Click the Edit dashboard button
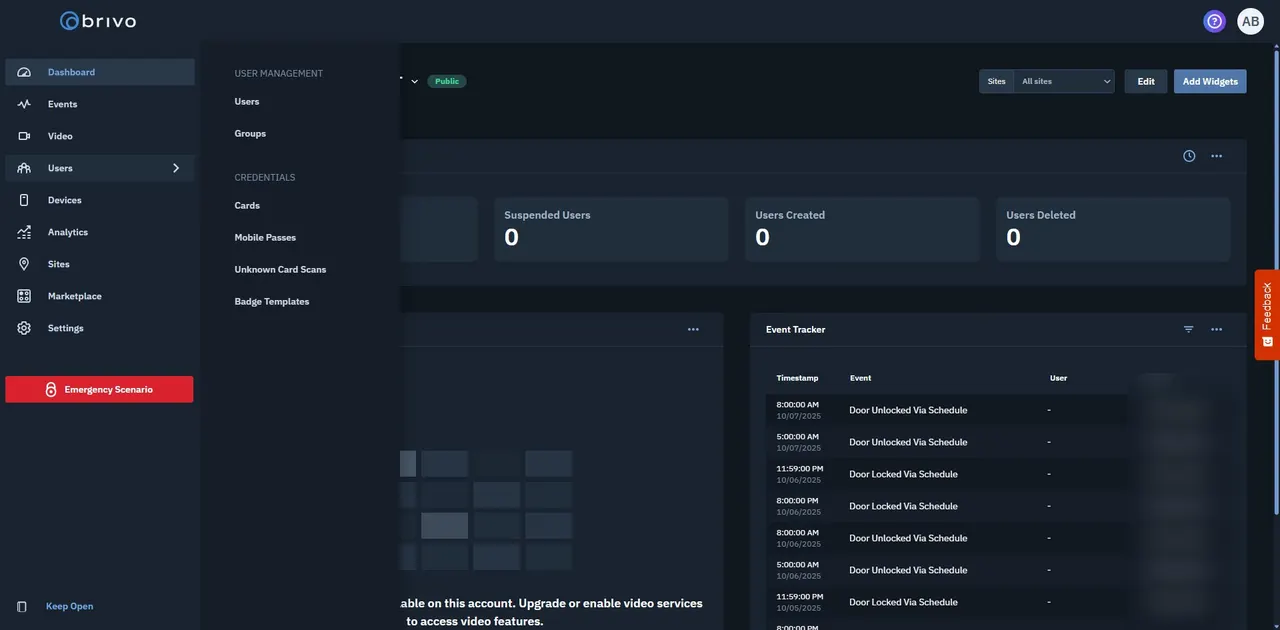 [1146, 81]
